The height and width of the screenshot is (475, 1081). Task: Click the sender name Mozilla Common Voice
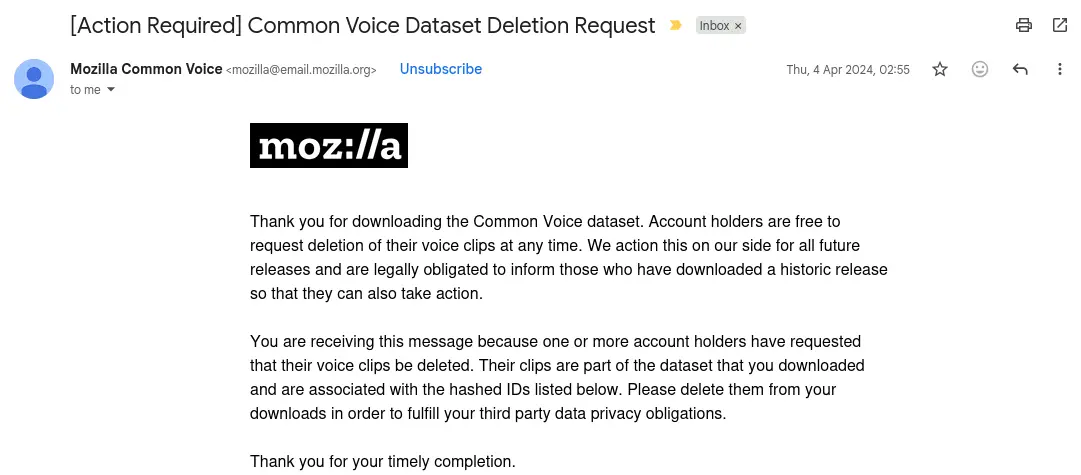pyautogui.click(x=146, y=69)
